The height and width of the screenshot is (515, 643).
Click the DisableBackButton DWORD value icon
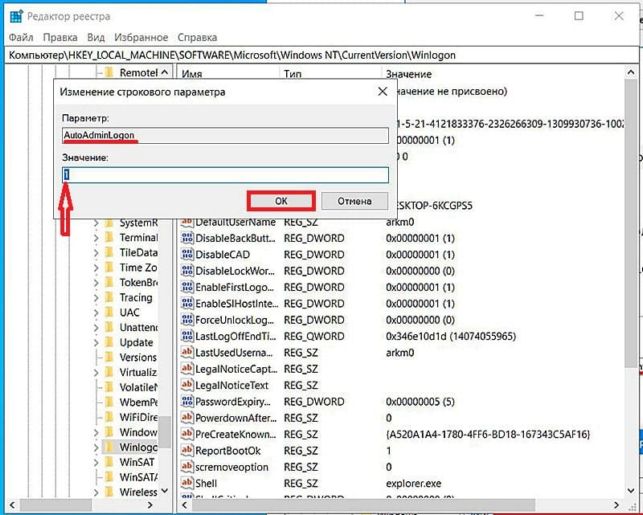point(187,238)
